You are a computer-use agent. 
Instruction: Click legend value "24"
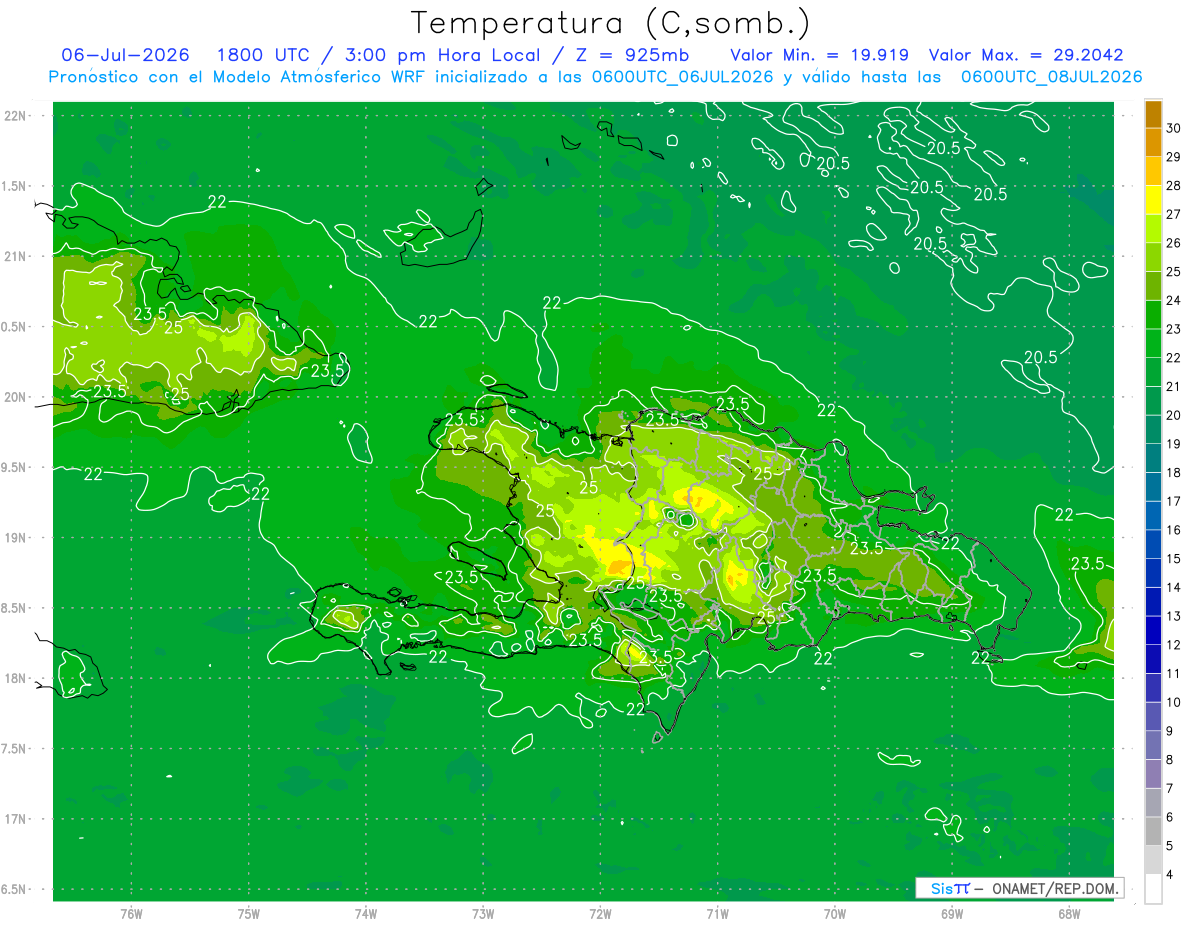[1174, 300]
